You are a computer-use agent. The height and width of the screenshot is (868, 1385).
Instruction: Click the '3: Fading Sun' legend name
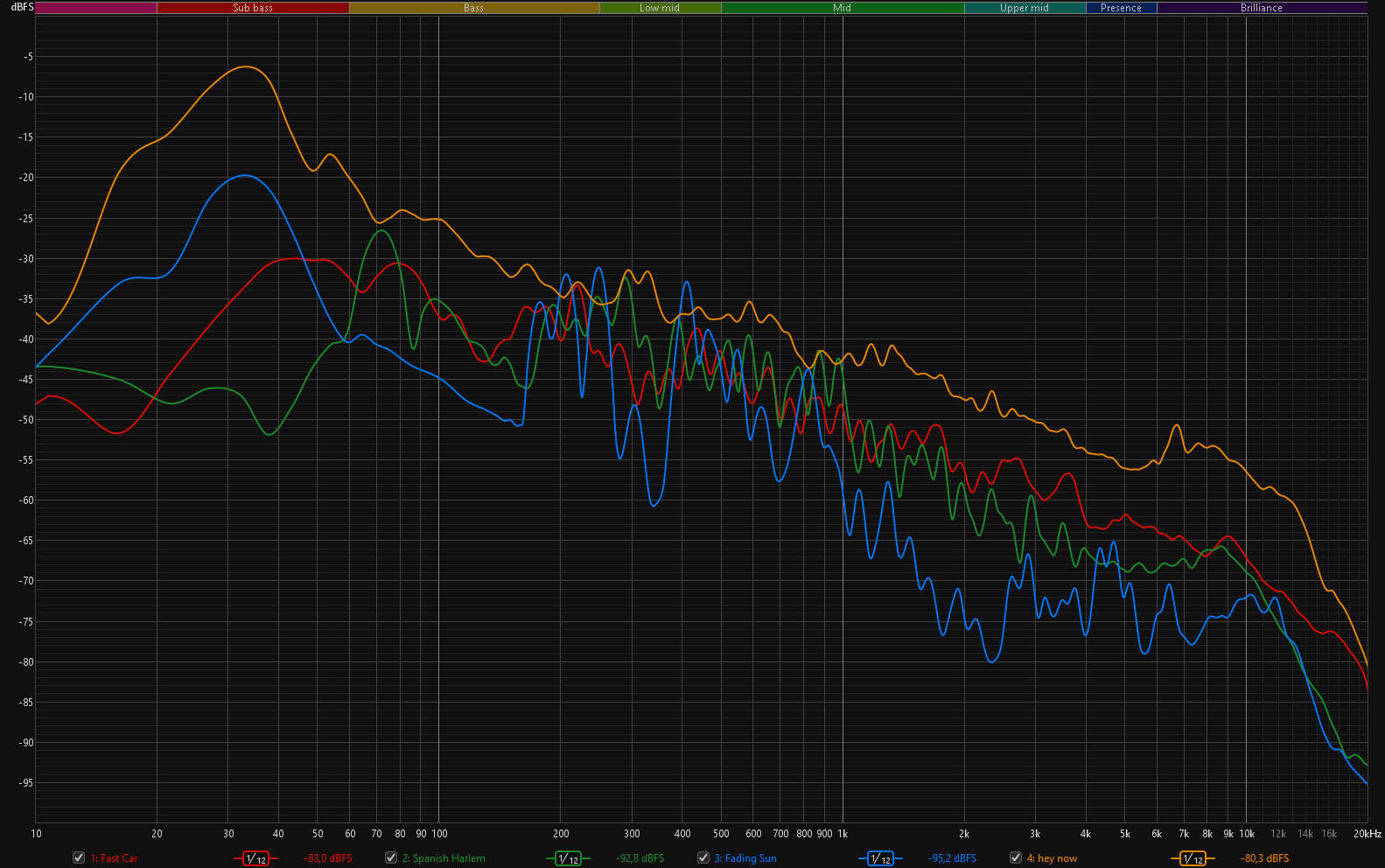[745, 858]
